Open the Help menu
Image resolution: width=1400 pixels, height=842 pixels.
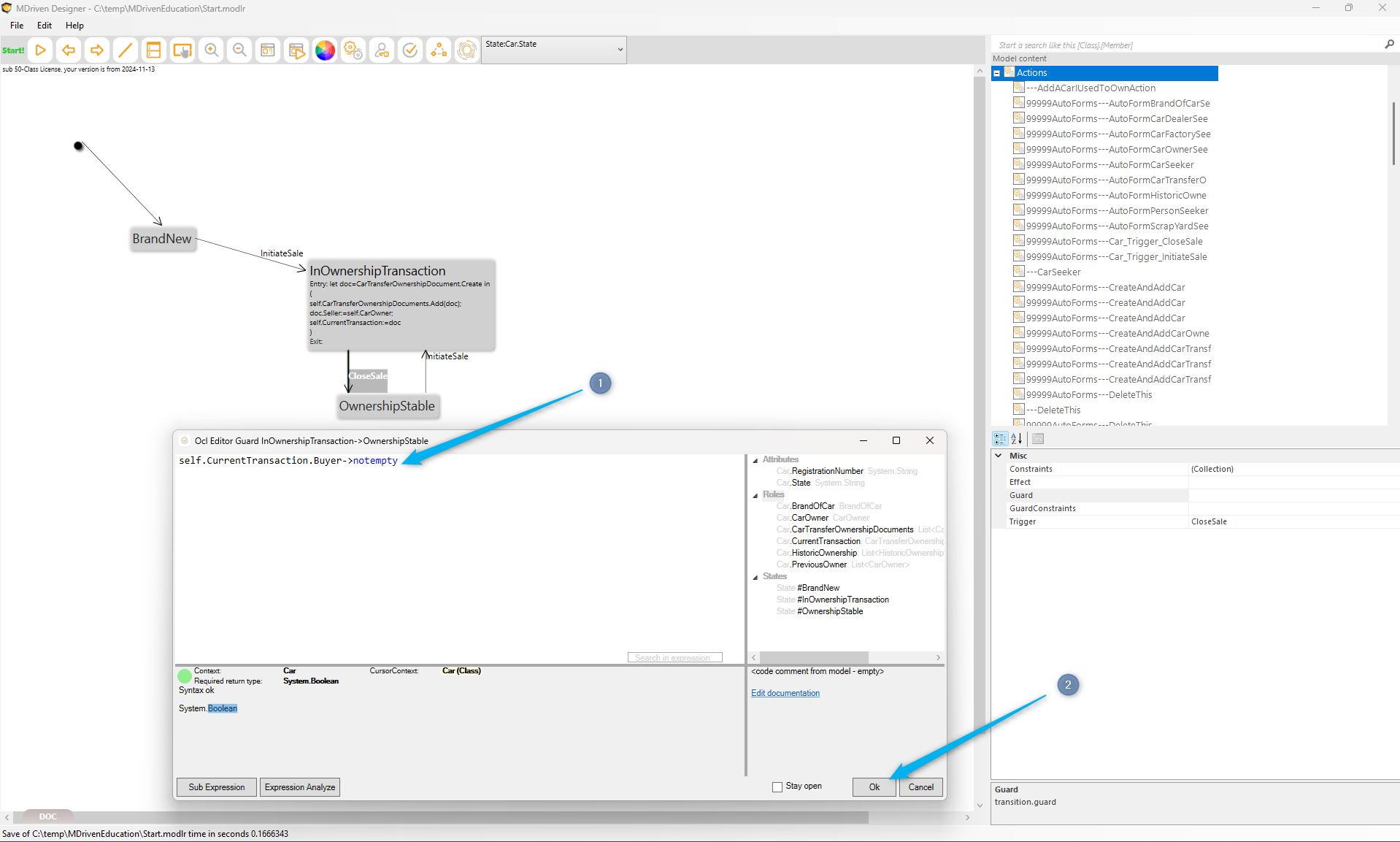(74, 26)
